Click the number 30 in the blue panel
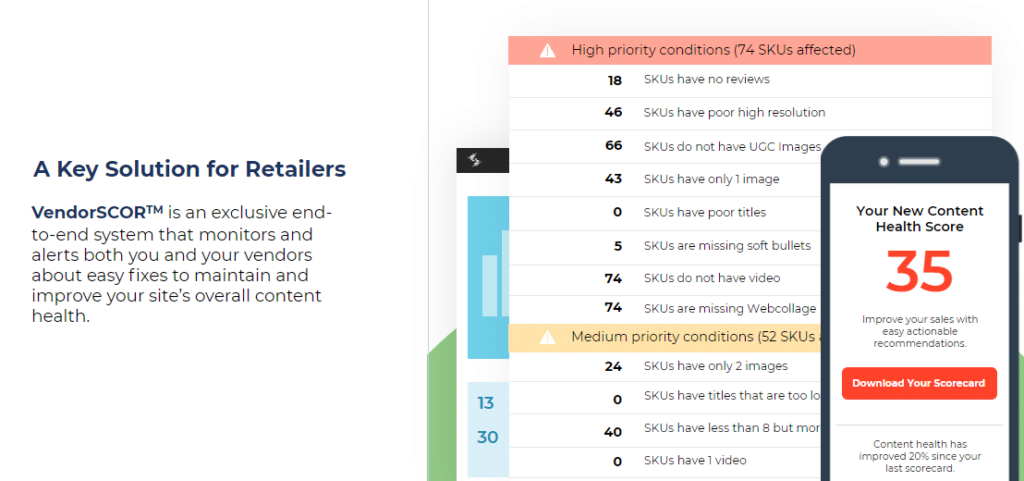This screenshot has height=481, width=1024. coord(487,437)
